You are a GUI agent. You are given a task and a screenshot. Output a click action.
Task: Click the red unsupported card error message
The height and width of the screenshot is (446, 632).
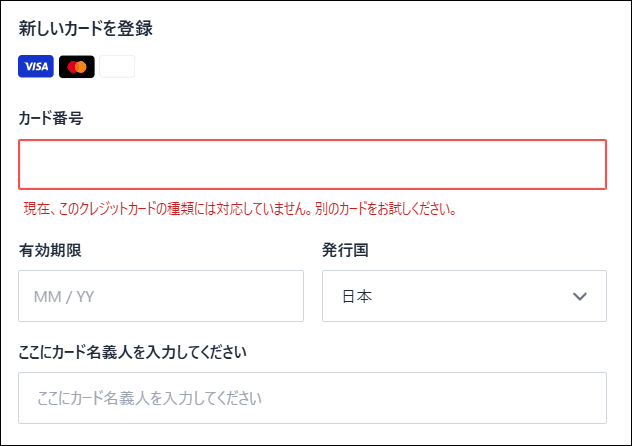point(240,210)
